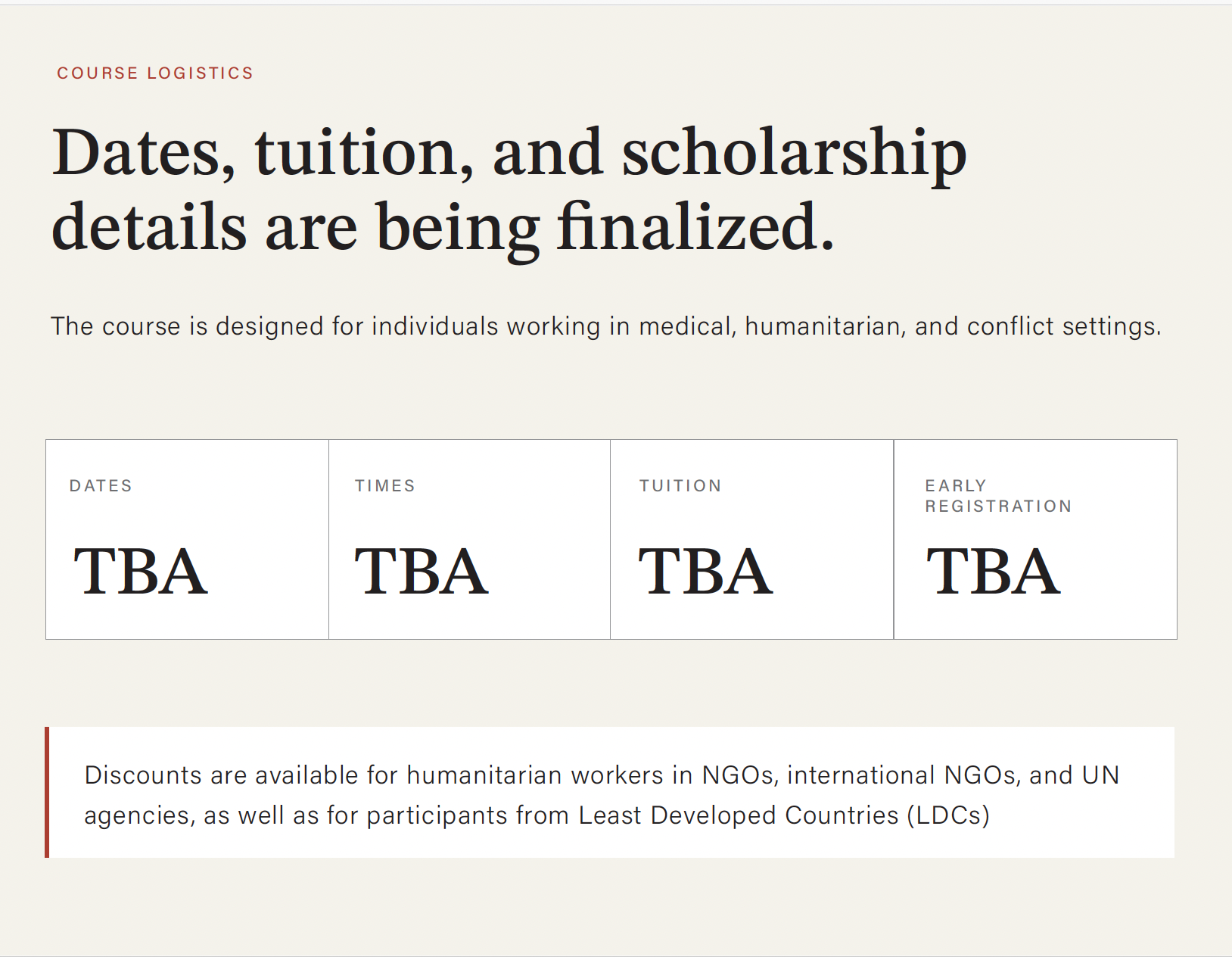Click the TBA value under TUITION
This screenshot has width=1232, height=957.
(705, 572)
